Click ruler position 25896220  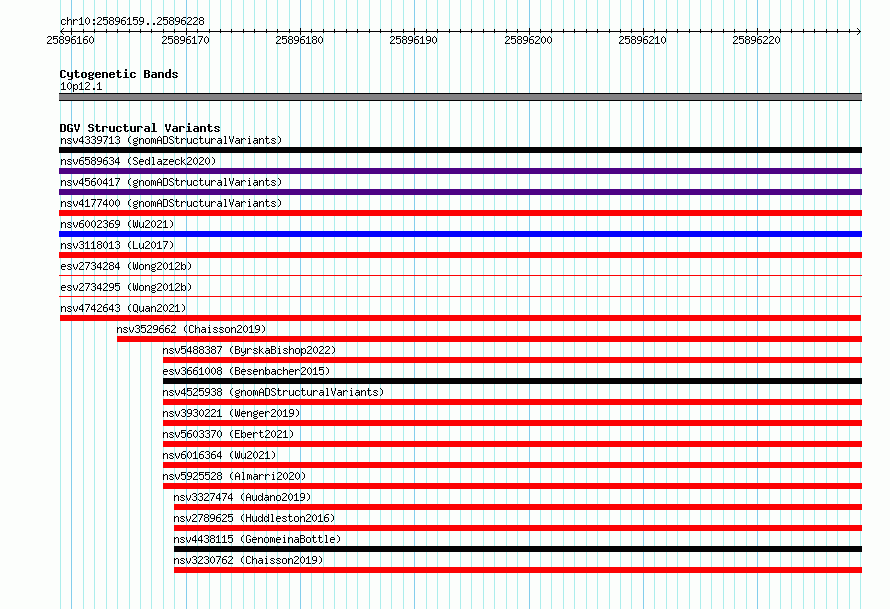756,40
